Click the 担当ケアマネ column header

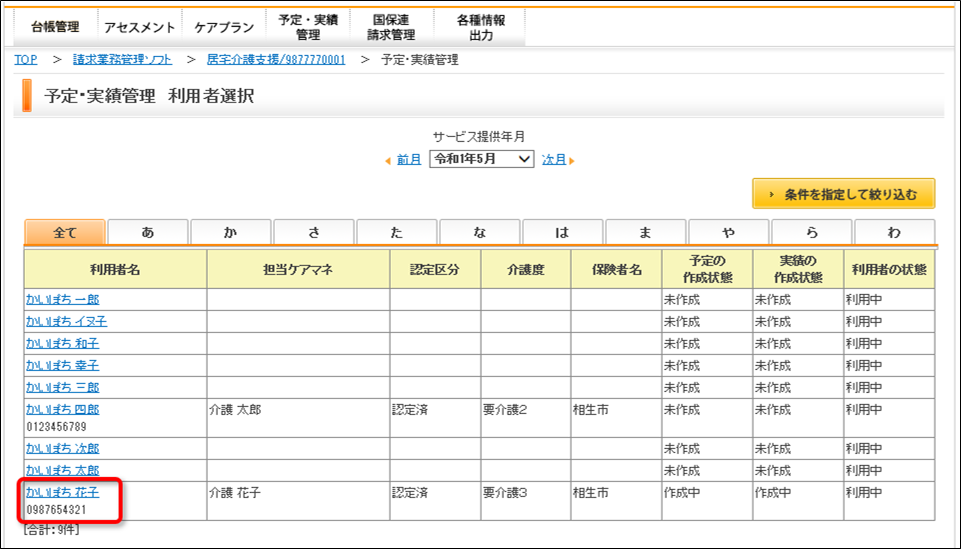click(x=298, y=269)
